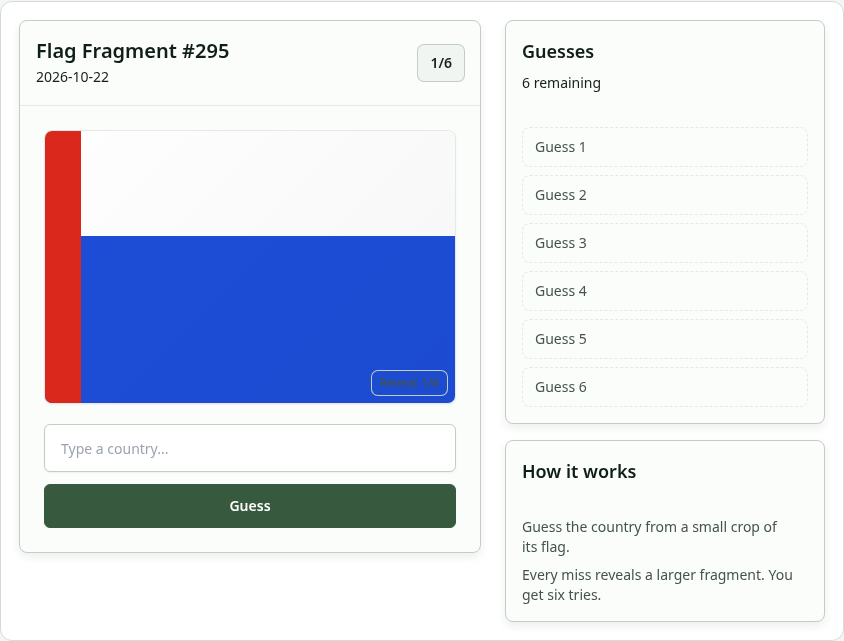Click the 'How it works' heading
This screenshot has height=641, width=844.
pos(579,471)
